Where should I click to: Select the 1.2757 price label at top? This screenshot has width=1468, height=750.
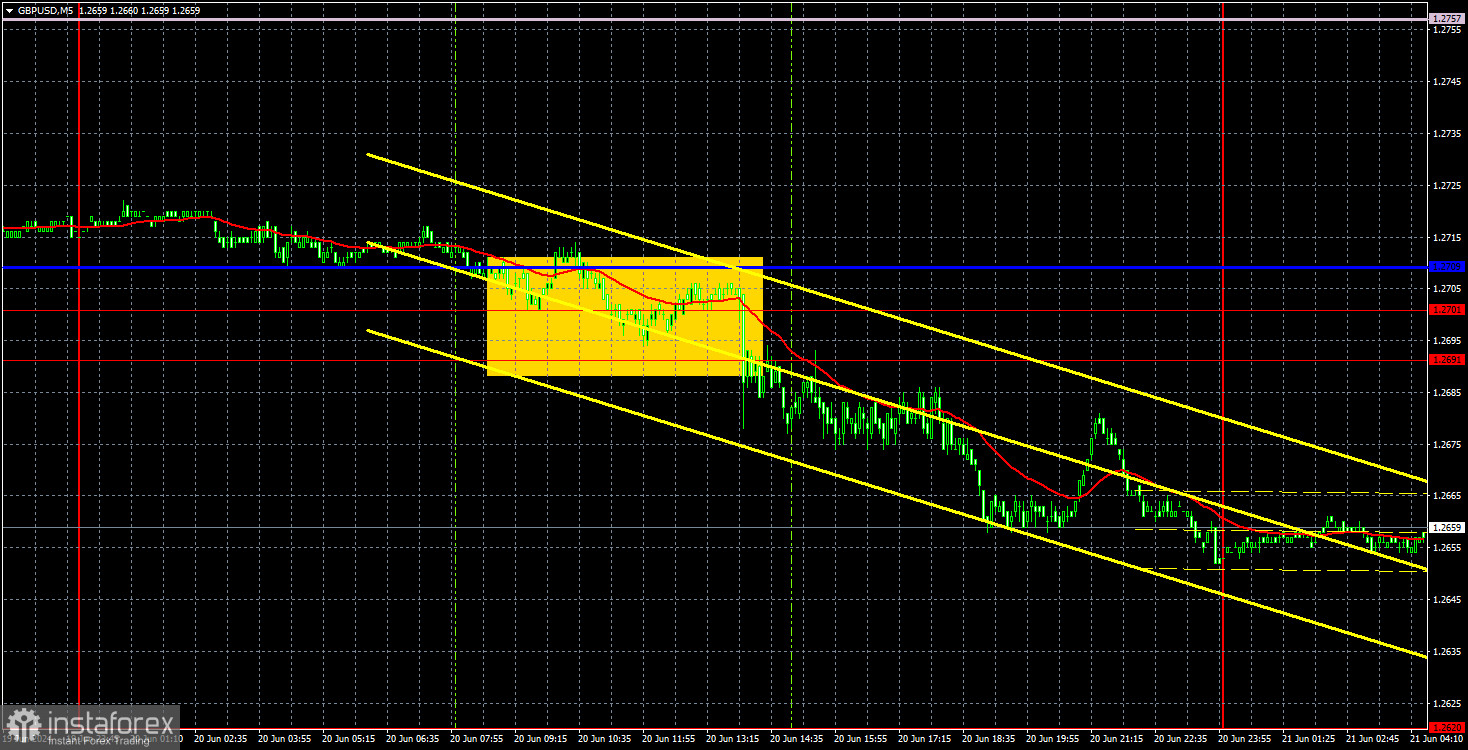point(1447,19)
